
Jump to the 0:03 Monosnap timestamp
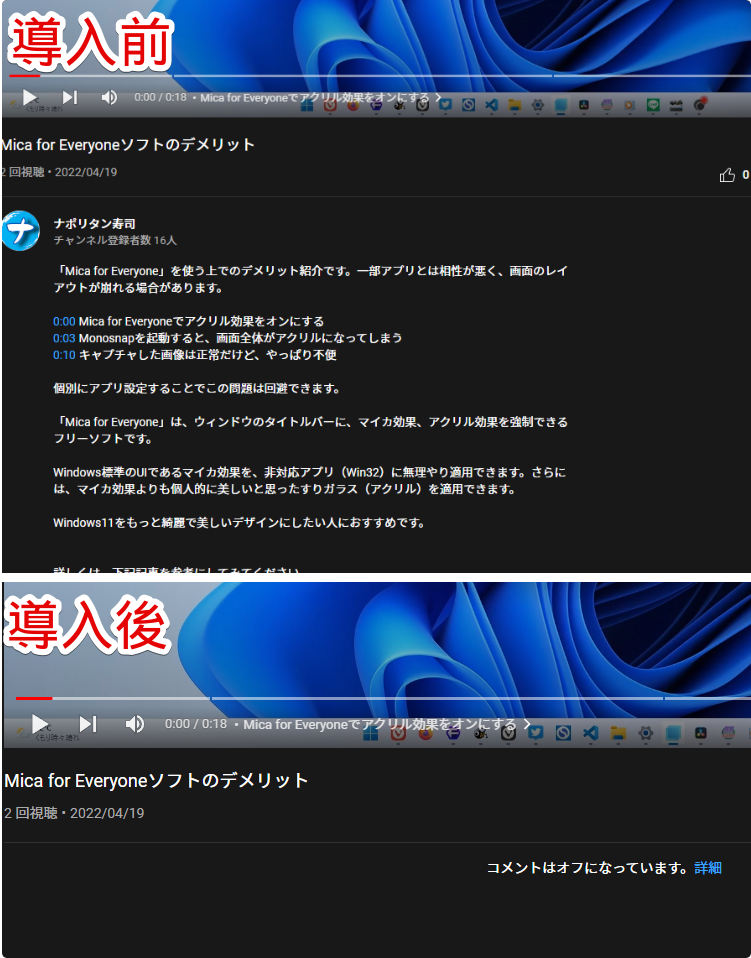[x=64, y=338]
